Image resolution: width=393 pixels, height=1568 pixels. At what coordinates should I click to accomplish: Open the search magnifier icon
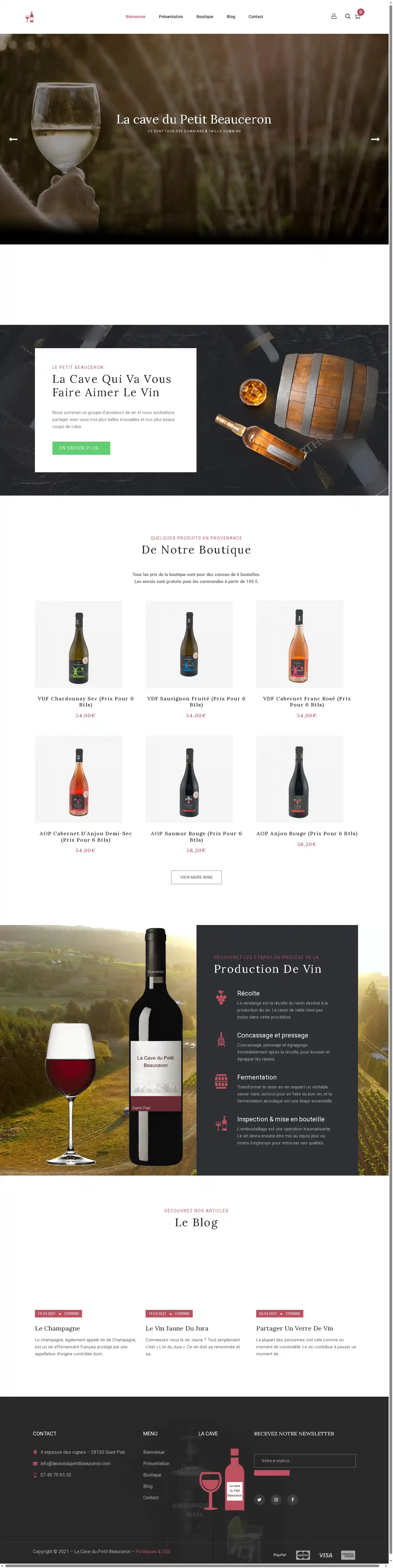[x=347, y=16]
